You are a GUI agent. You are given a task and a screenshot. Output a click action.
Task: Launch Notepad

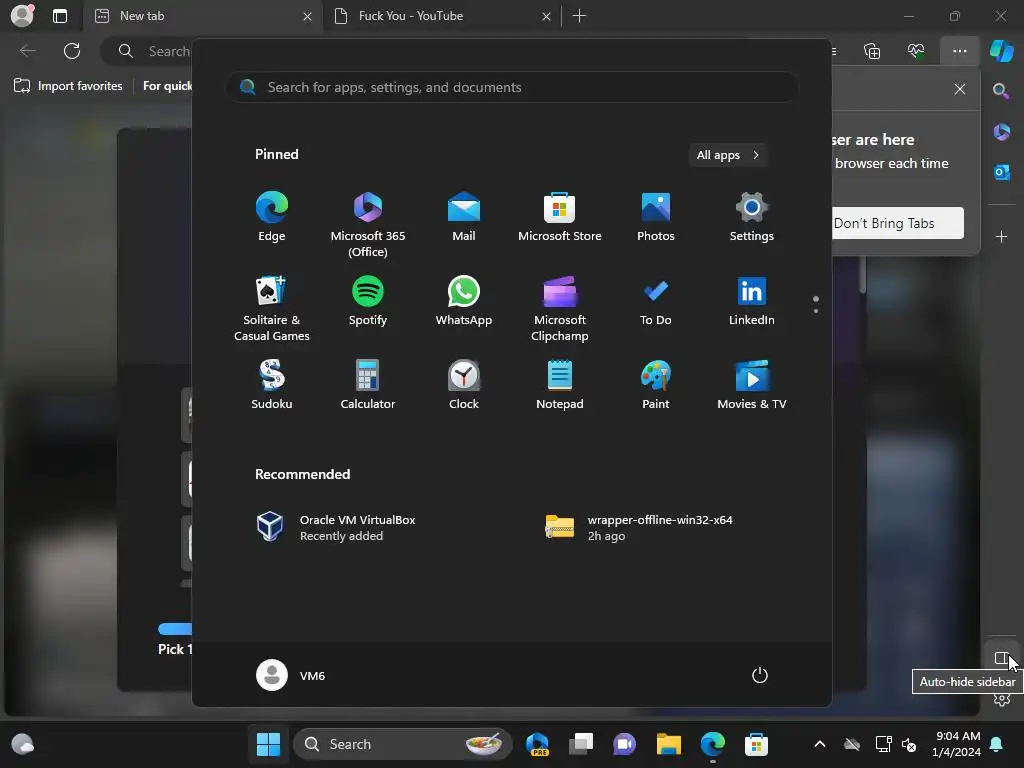pyautogui.click(x=560, y=385)
